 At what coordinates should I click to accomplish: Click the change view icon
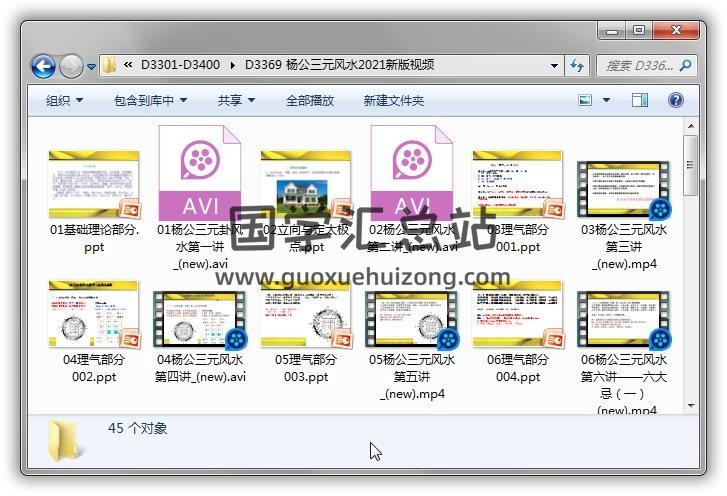(x=585, y=100)
